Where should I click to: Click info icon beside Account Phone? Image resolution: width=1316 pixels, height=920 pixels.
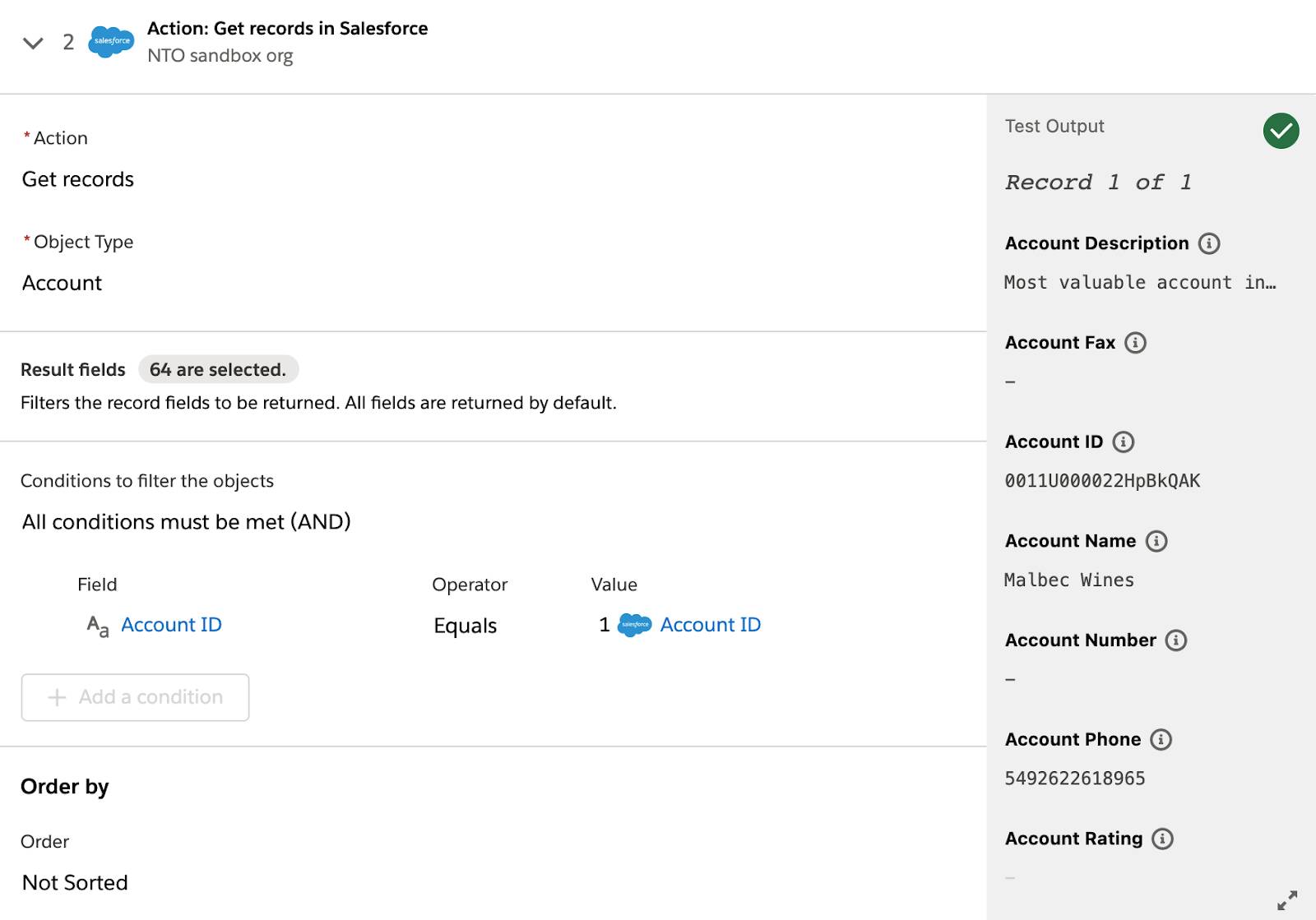tap(1161, 740)
